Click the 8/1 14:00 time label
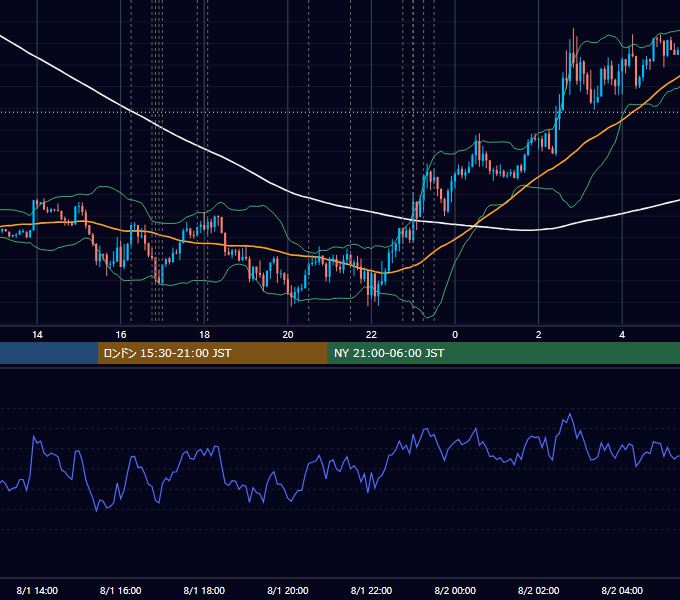The width and height of the screenshot is (680, 600). tap(37, 590)
